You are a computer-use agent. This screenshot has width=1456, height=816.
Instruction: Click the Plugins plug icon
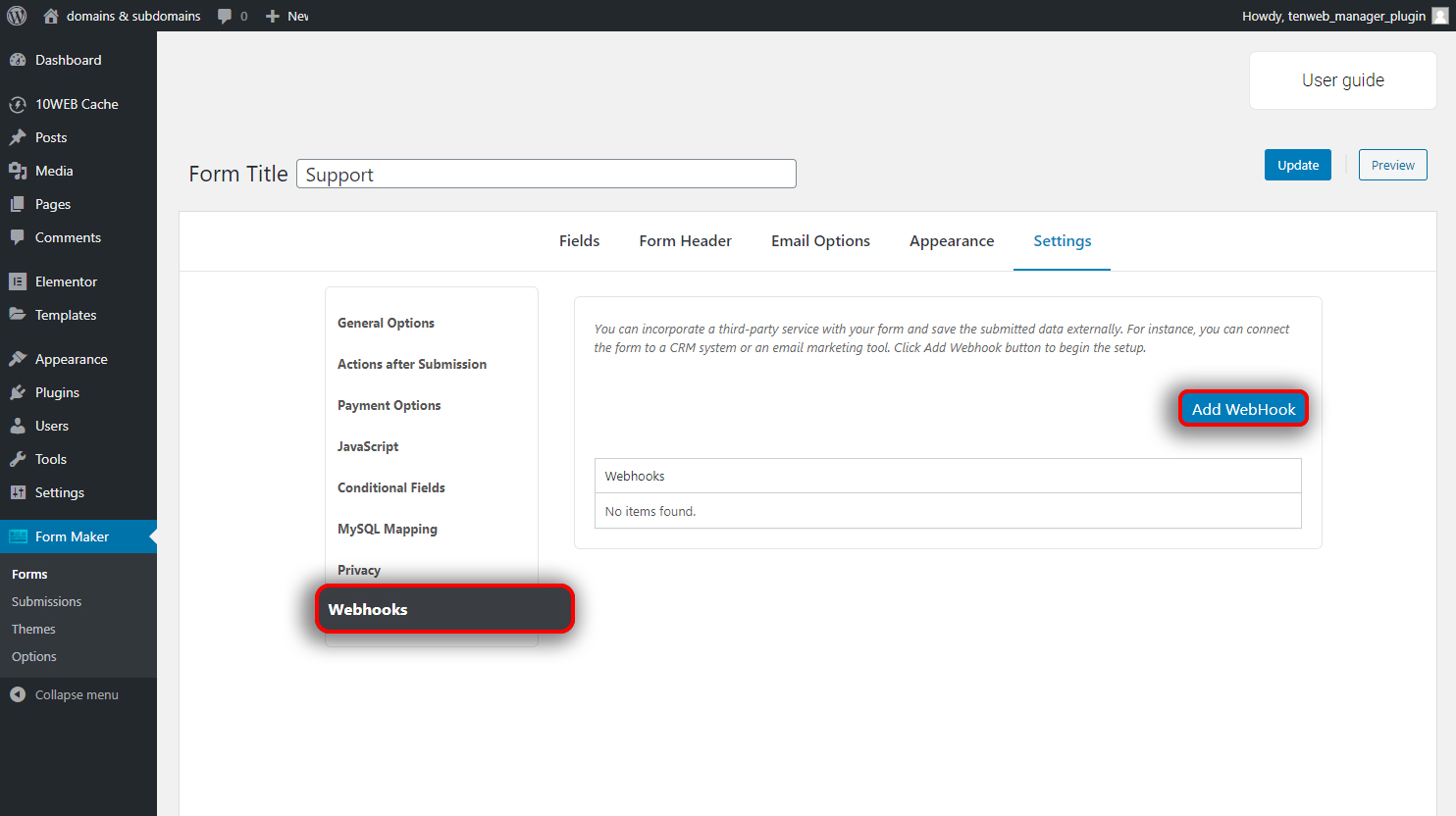18,392
